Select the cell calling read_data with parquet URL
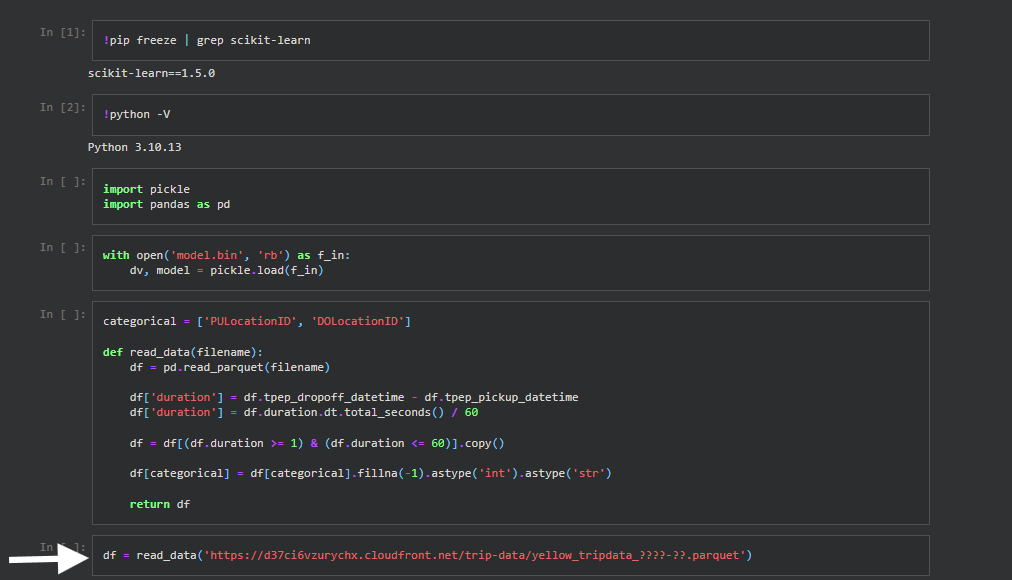This screenshot has width=1012, height=580. point(511,555)
